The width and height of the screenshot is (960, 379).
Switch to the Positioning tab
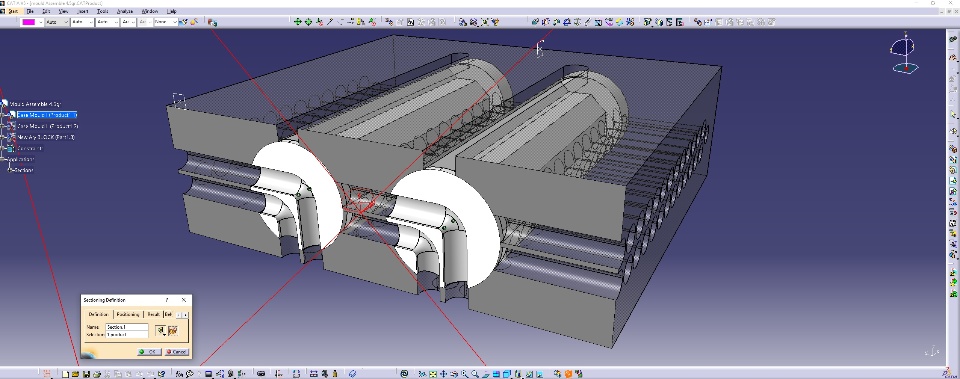click(x=129, y=314)
